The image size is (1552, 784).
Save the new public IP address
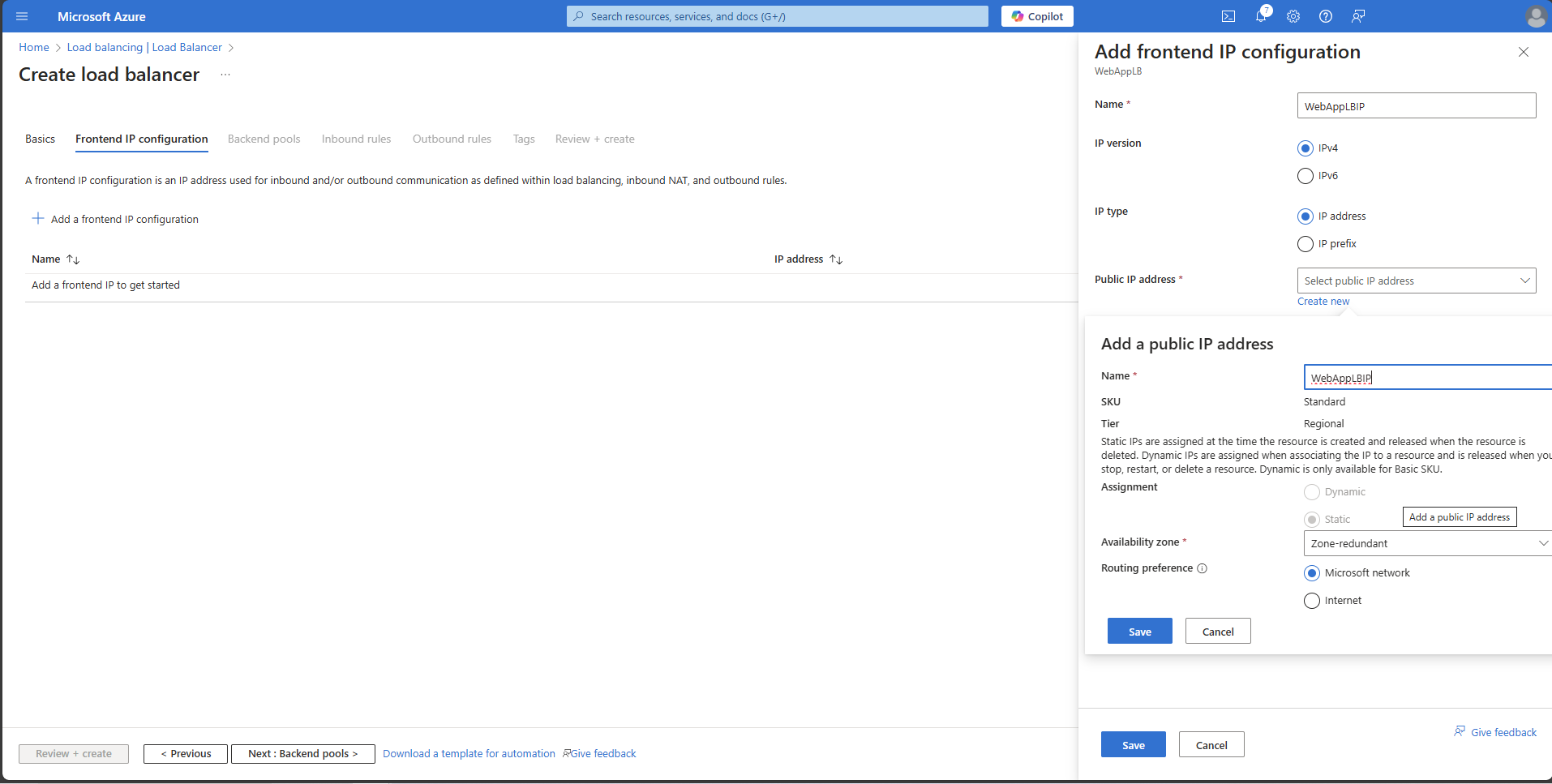[x=1140, y=632]
